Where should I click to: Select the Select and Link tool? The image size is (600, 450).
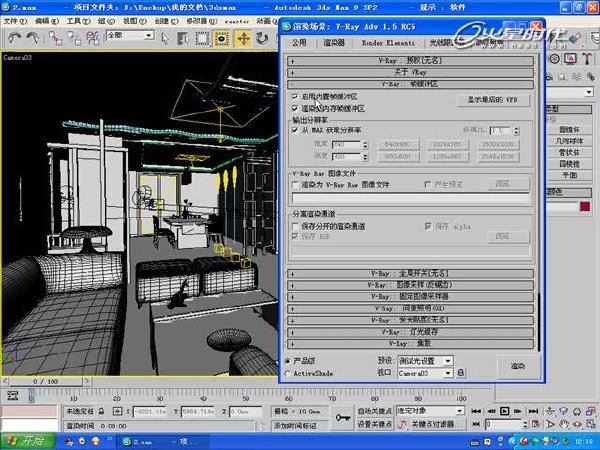coord(55,38)
